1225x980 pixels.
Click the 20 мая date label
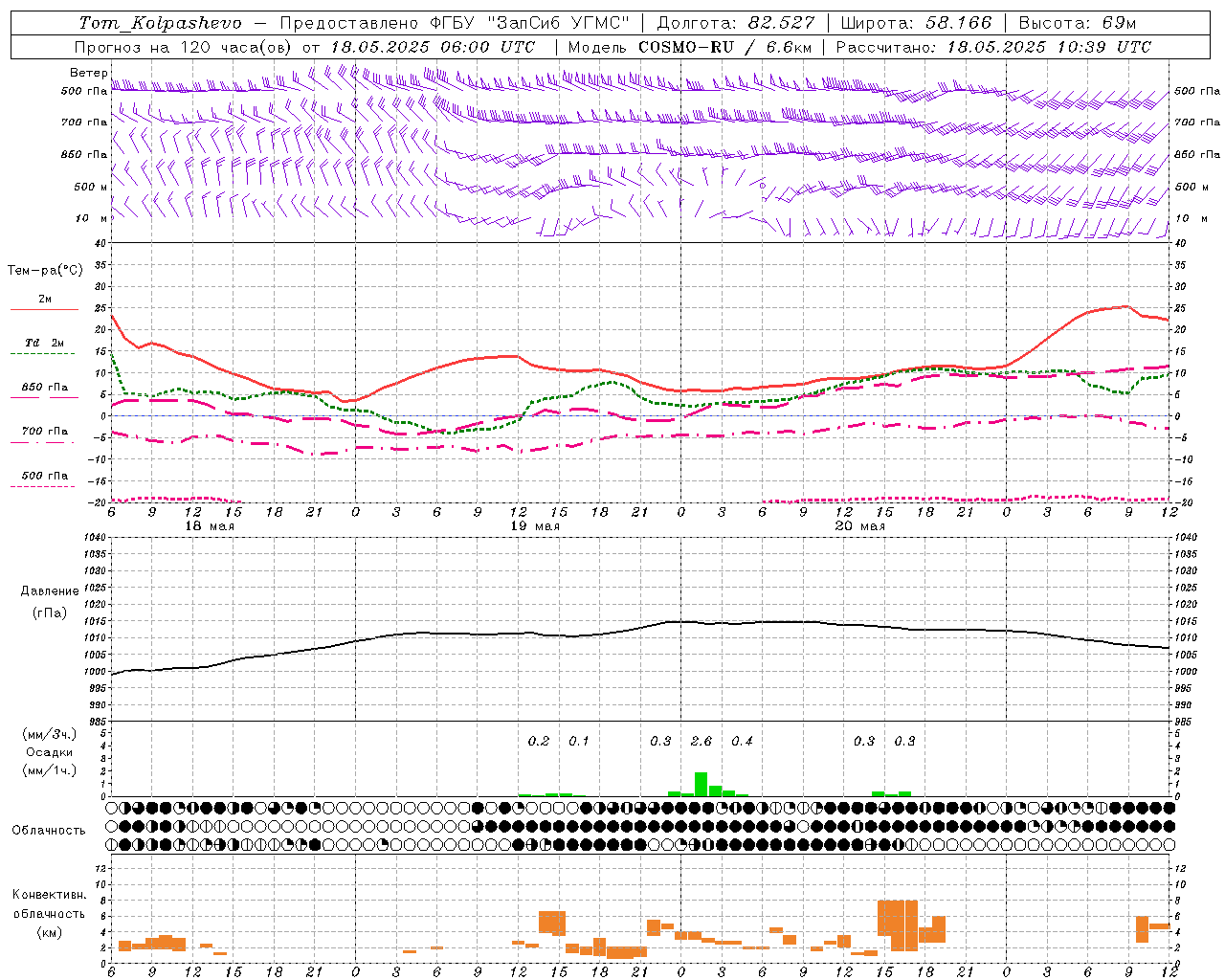860,526
